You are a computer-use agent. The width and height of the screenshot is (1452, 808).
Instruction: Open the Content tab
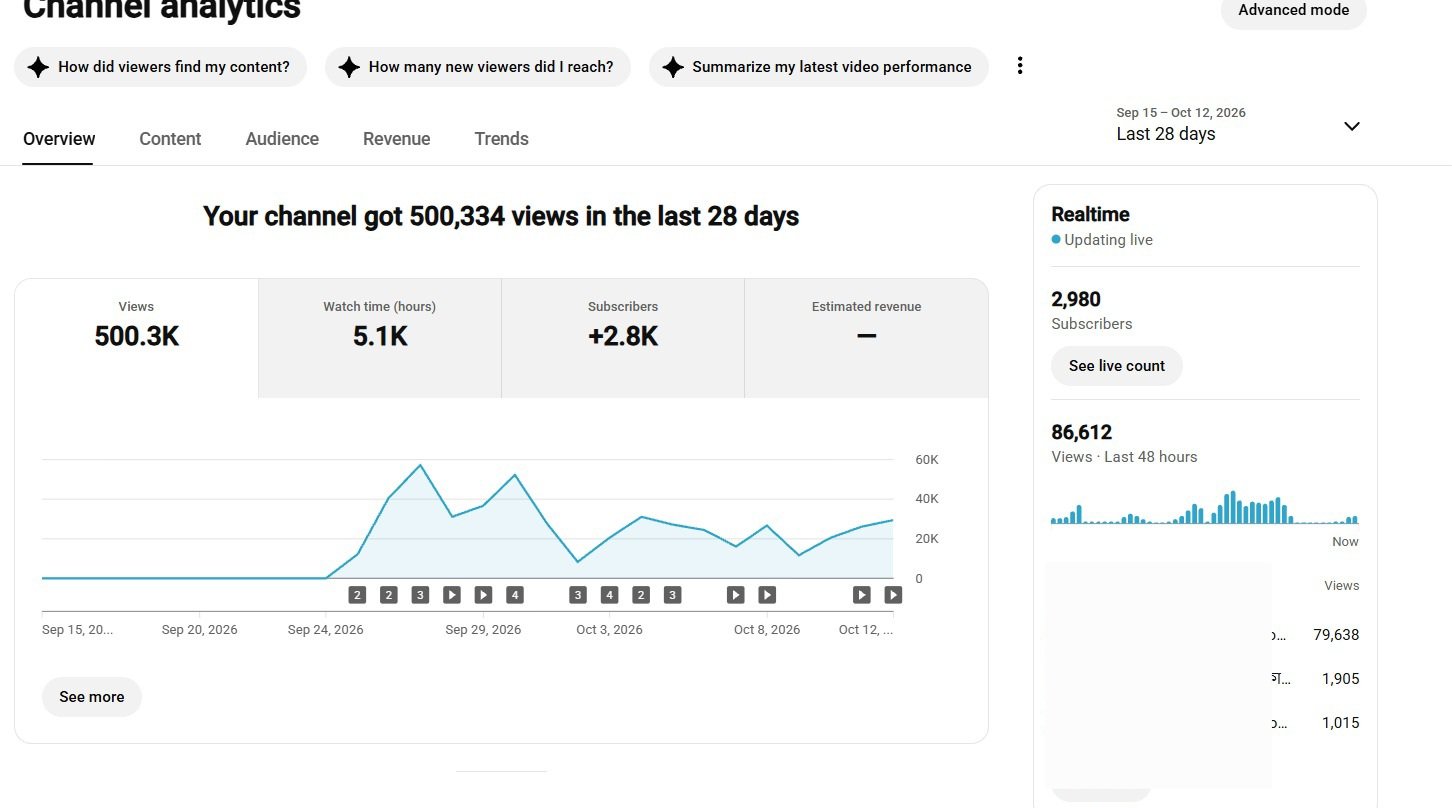(170, 139)
